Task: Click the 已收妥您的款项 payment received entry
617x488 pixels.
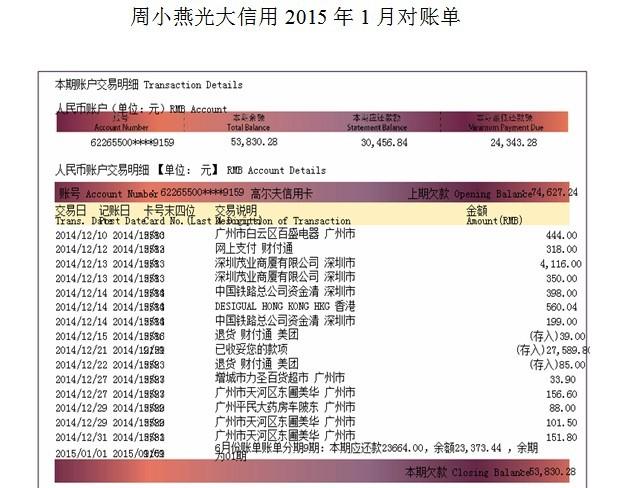Action: [251, 350]
